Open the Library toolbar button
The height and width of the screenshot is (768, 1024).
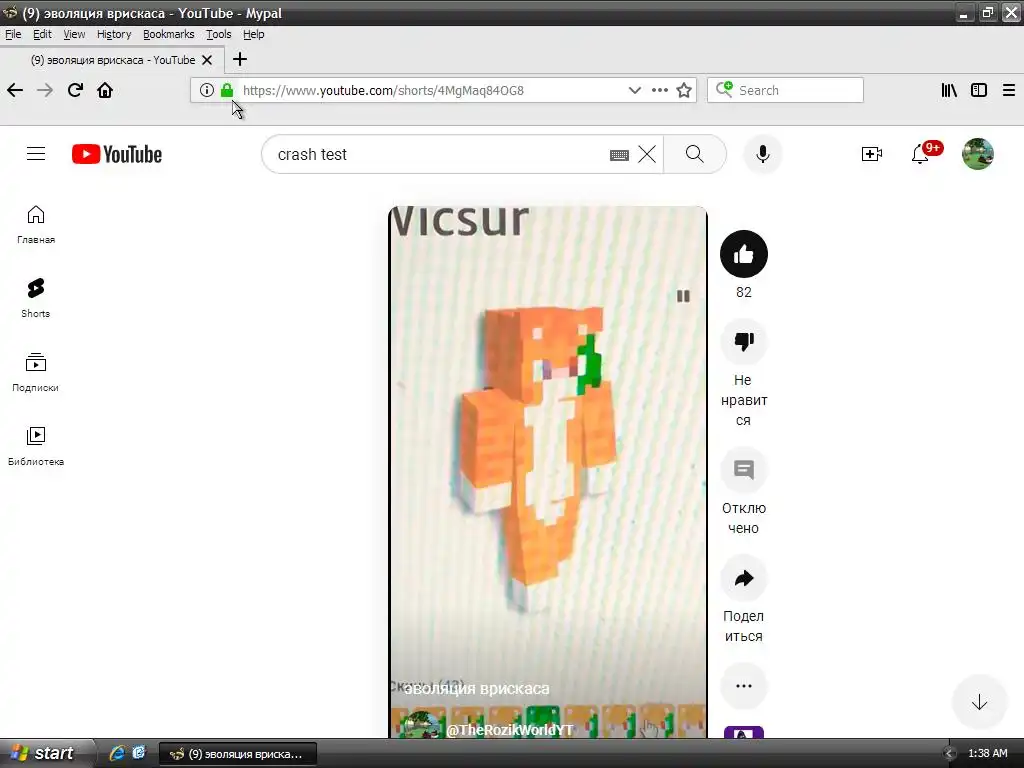[x=949, y=90]
